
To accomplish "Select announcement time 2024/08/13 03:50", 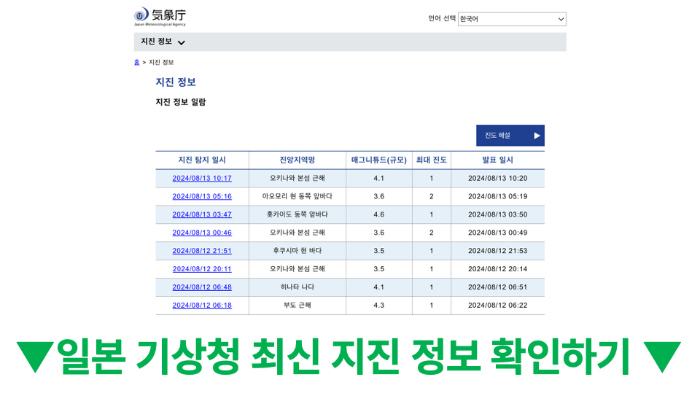I will coord(498,214).
